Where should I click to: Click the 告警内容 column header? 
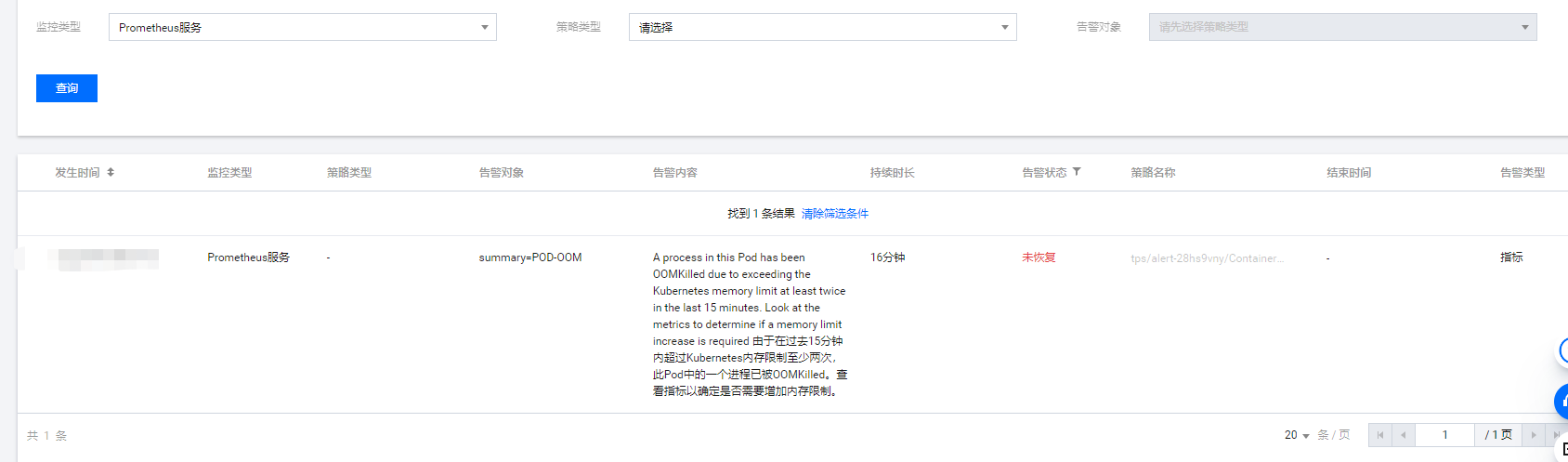pos(675,173)
